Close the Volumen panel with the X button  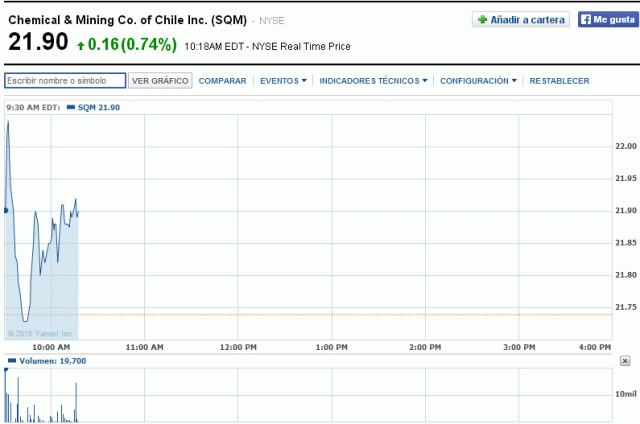click(625, 361)
